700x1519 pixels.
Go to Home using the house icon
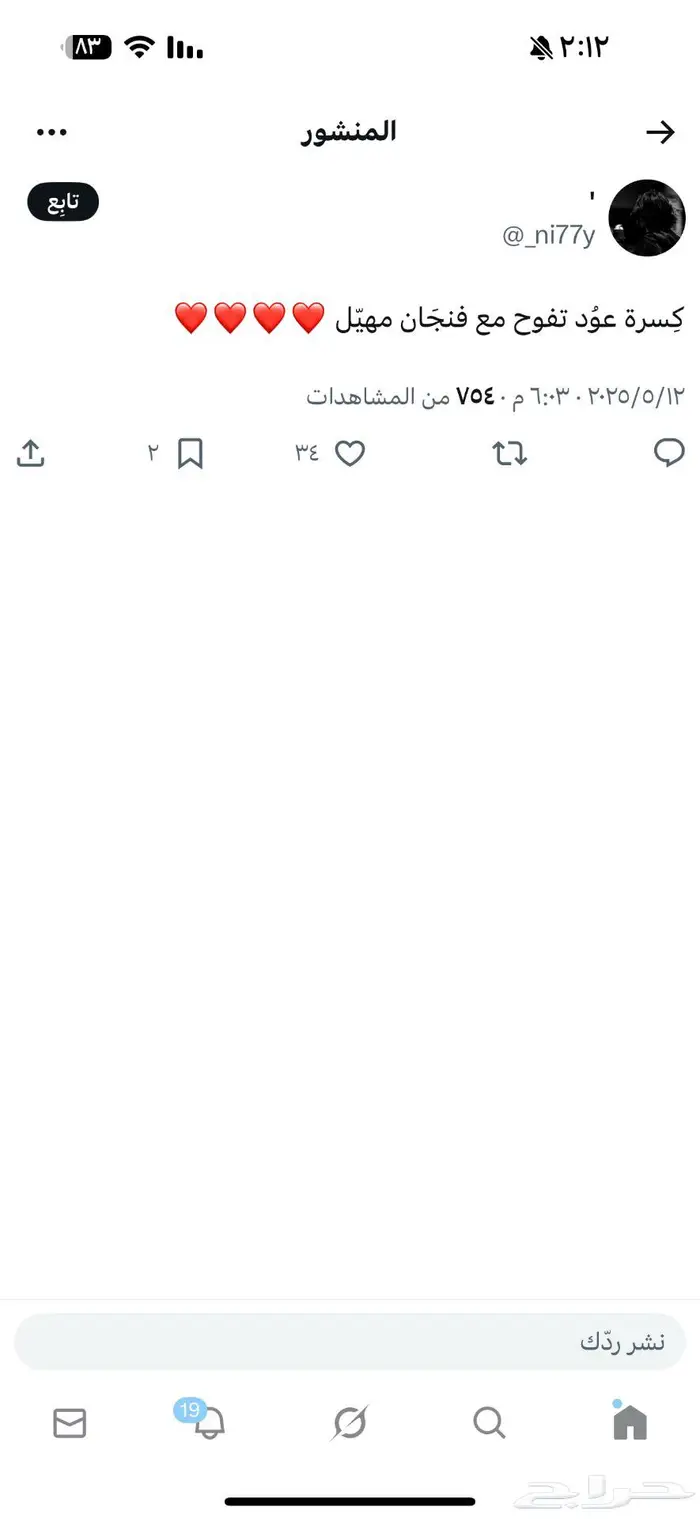point(630,1423)
